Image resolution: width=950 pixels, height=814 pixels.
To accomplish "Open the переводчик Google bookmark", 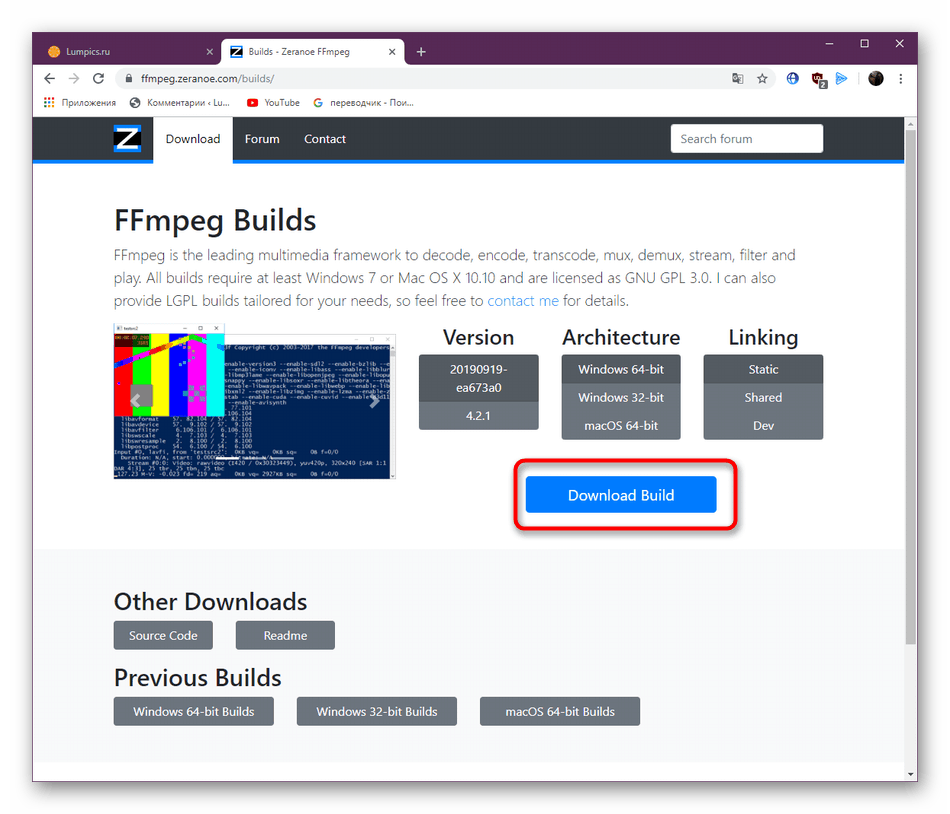I will [363, 102].
